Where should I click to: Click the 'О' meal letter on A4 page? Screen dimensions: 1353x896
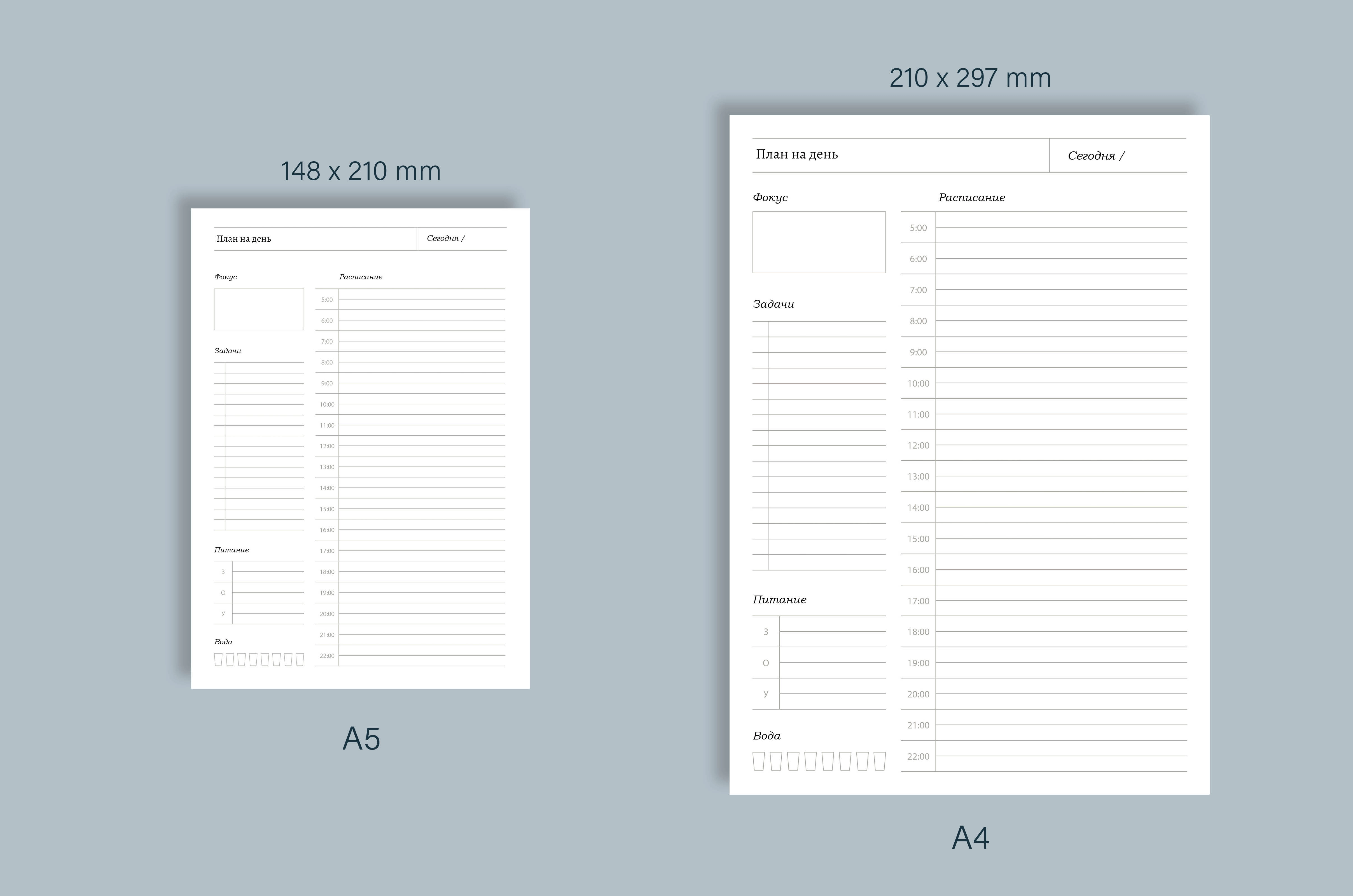[x=766, y=663]
